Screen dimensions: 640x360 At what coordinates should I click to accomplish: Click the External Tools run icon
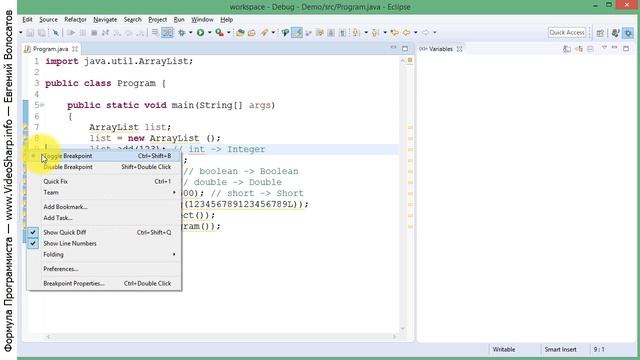click(220, 33)
